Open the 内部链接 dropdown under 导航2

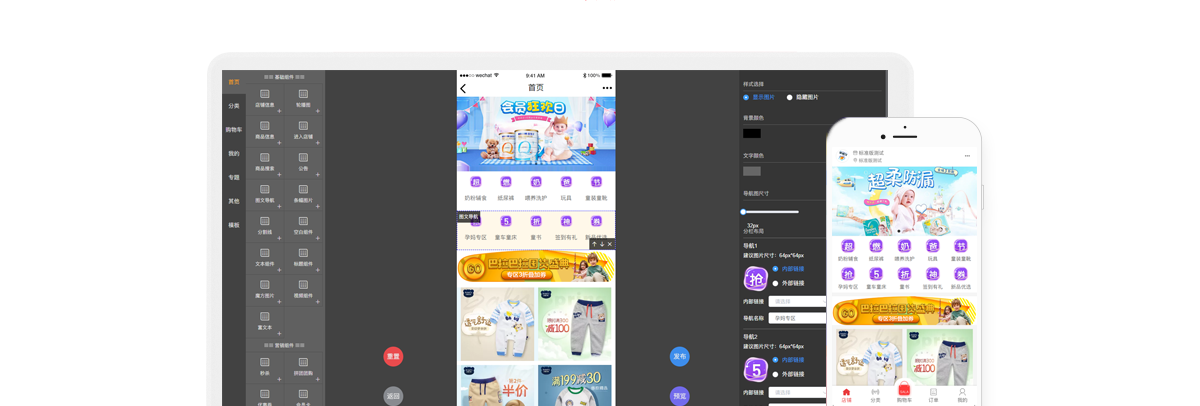coord(798,392)
